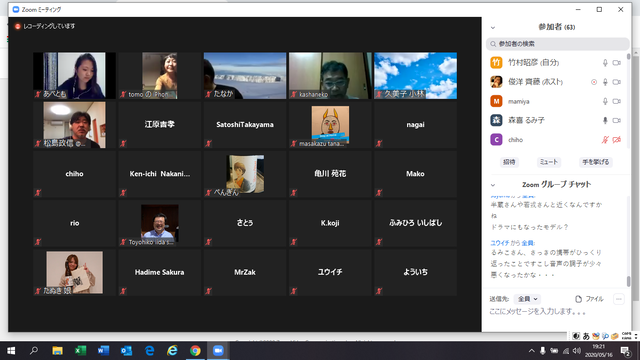Click the 招待 invite button
The image size is (640, 360).
pos(509,162)
